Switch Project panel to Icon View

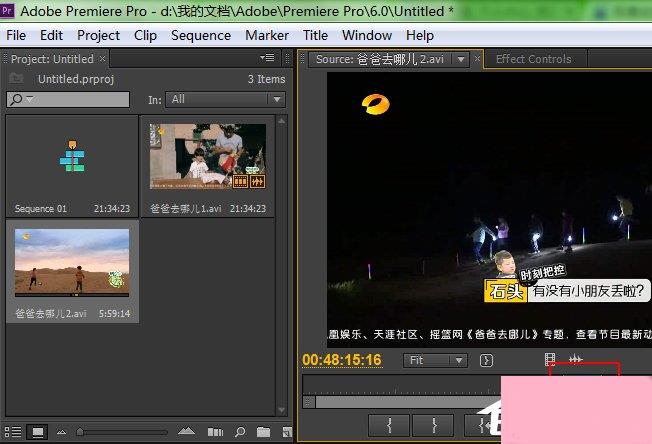tap(37, 432)
